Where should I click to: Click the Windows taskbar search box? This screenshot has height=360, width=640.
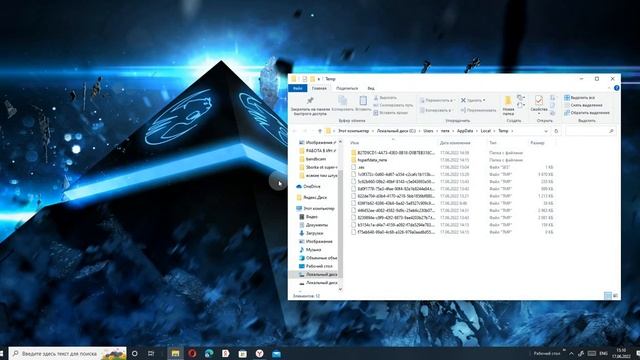(68, 353)
